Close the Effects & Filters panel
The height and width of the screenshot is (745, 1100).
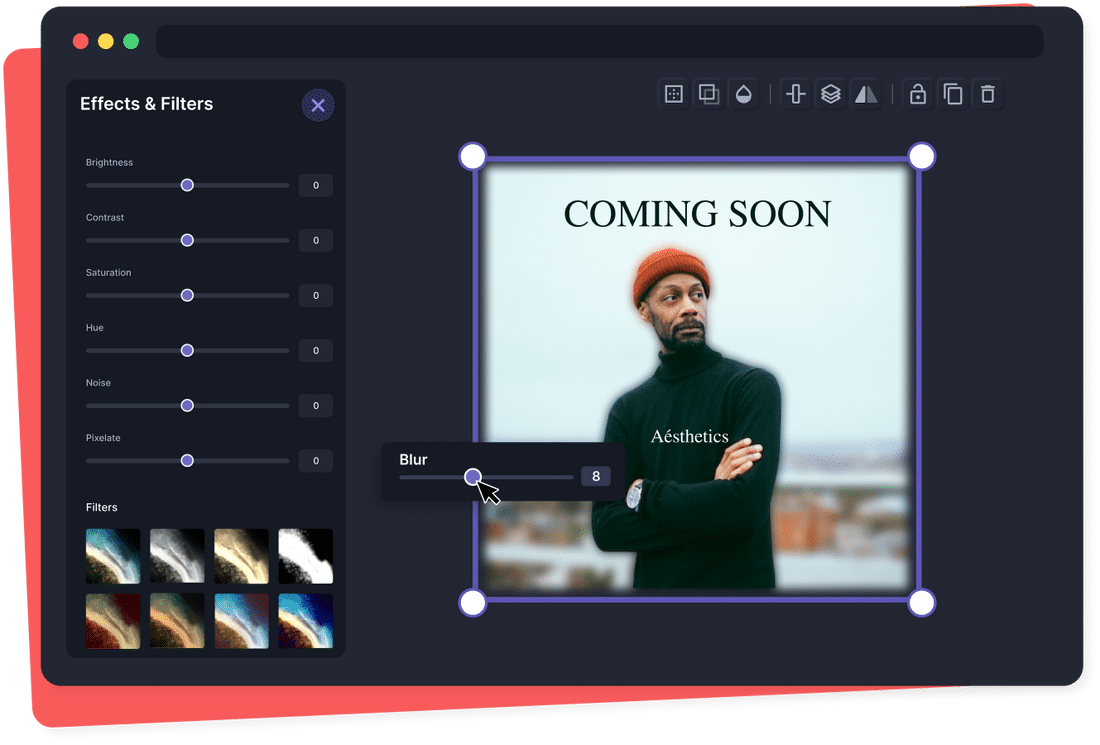point(318,105)
